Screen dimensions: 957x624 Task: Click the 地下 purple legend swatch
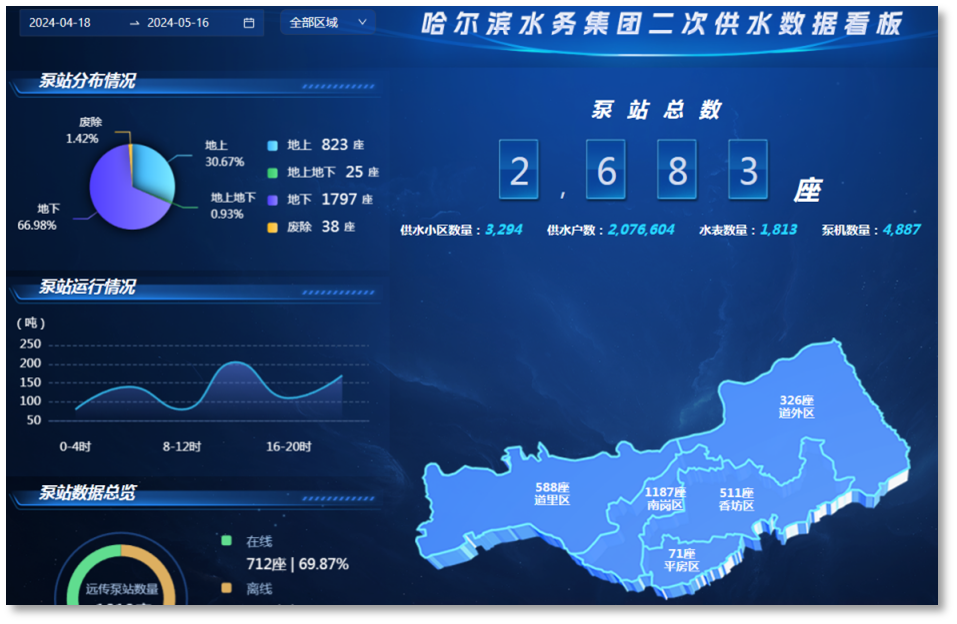point(273,200)
